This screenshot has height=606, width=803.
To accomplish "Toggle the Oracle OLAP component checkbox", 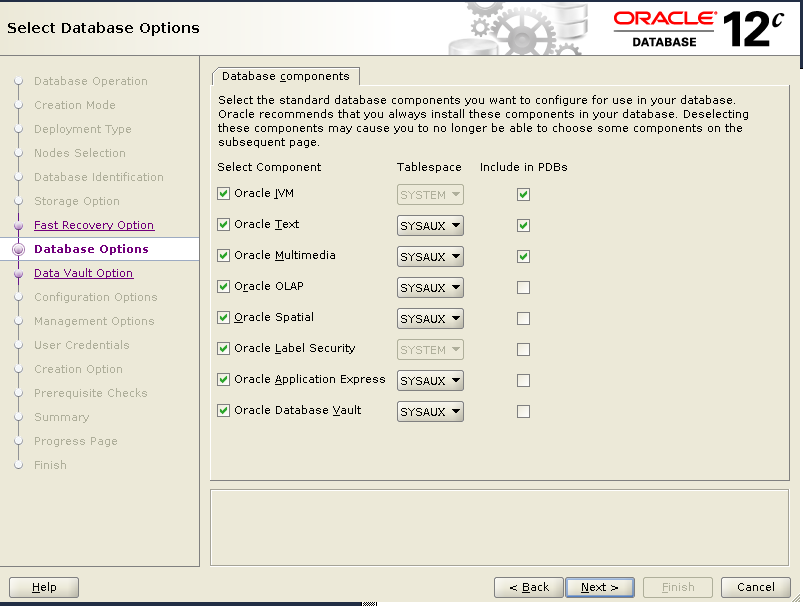I will [223, 287].
